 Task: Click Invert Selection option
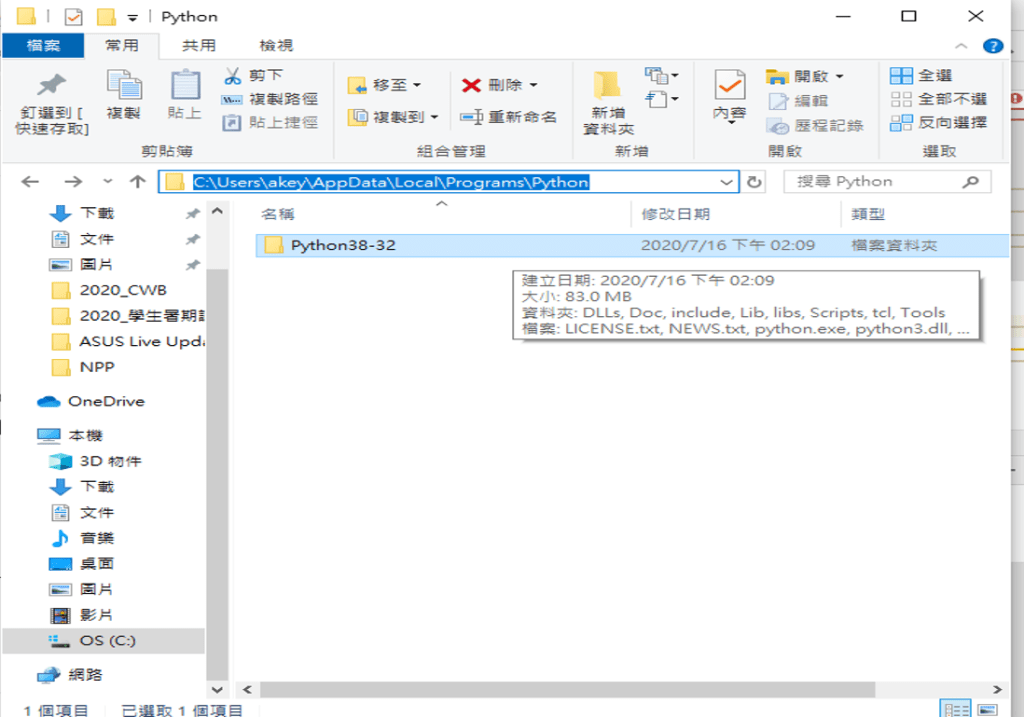click(x=901, y=122)
